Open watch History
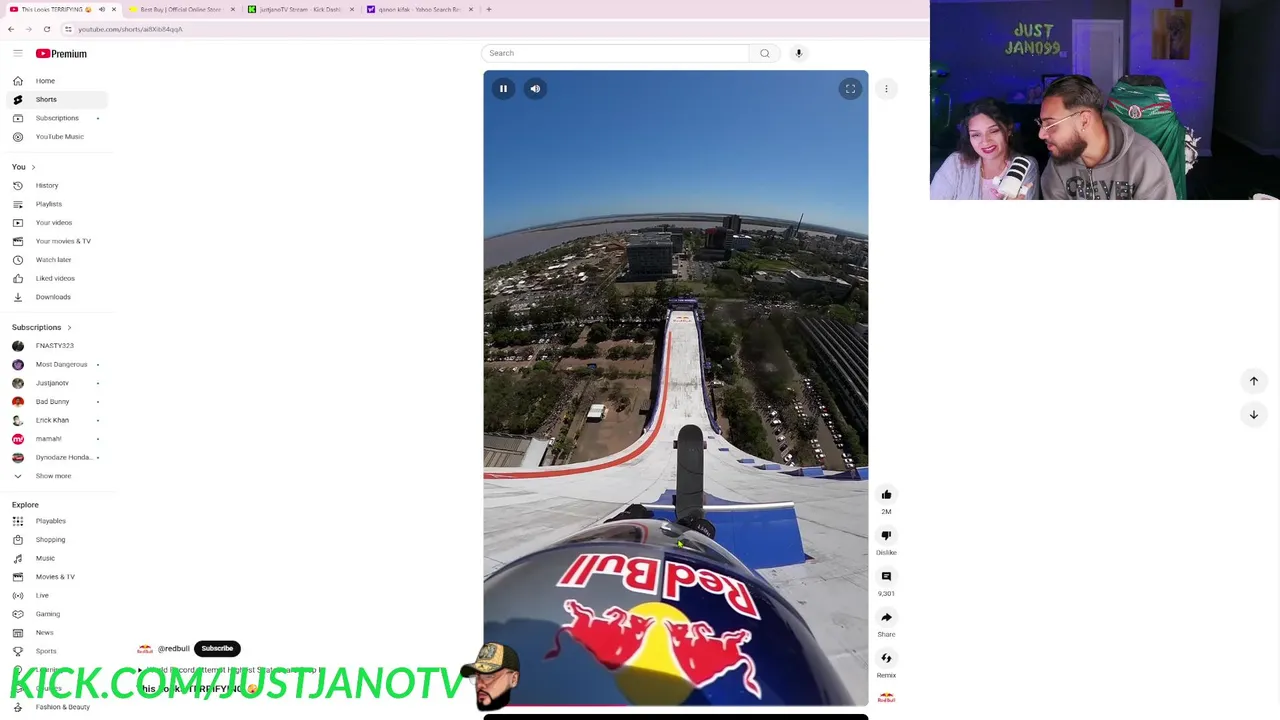Viewport: 1280px width, 720px height. pyautogui.click(x=55, y=185)
